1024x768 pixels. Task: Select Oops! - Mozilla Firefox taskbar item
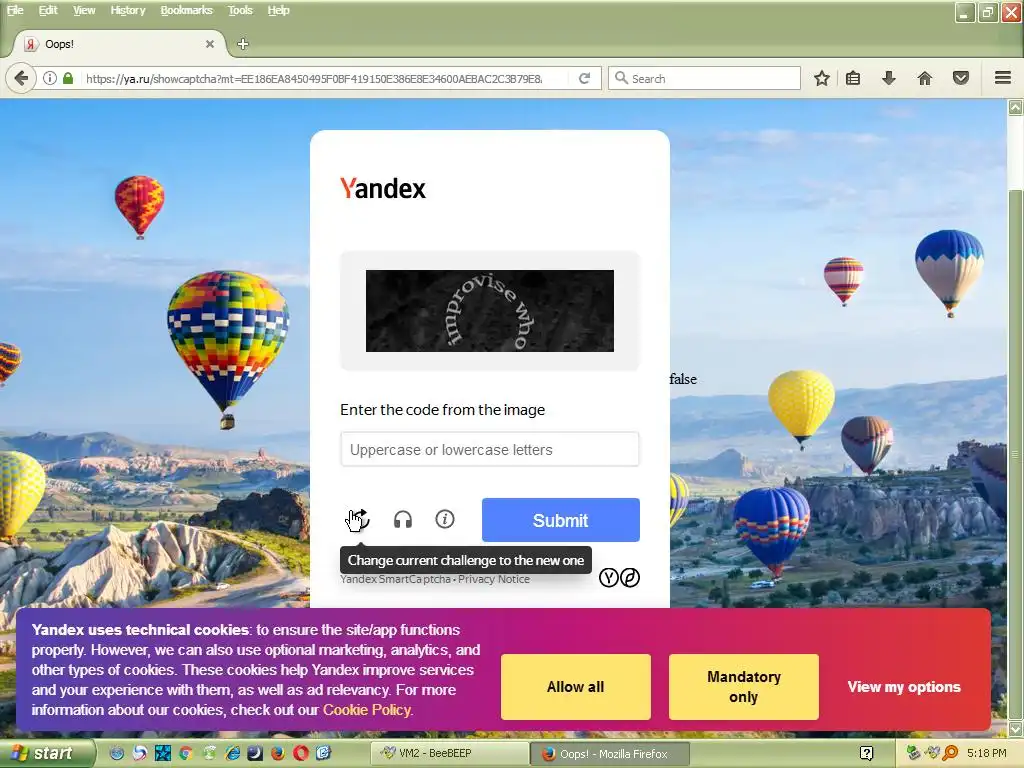pos(609,754)
